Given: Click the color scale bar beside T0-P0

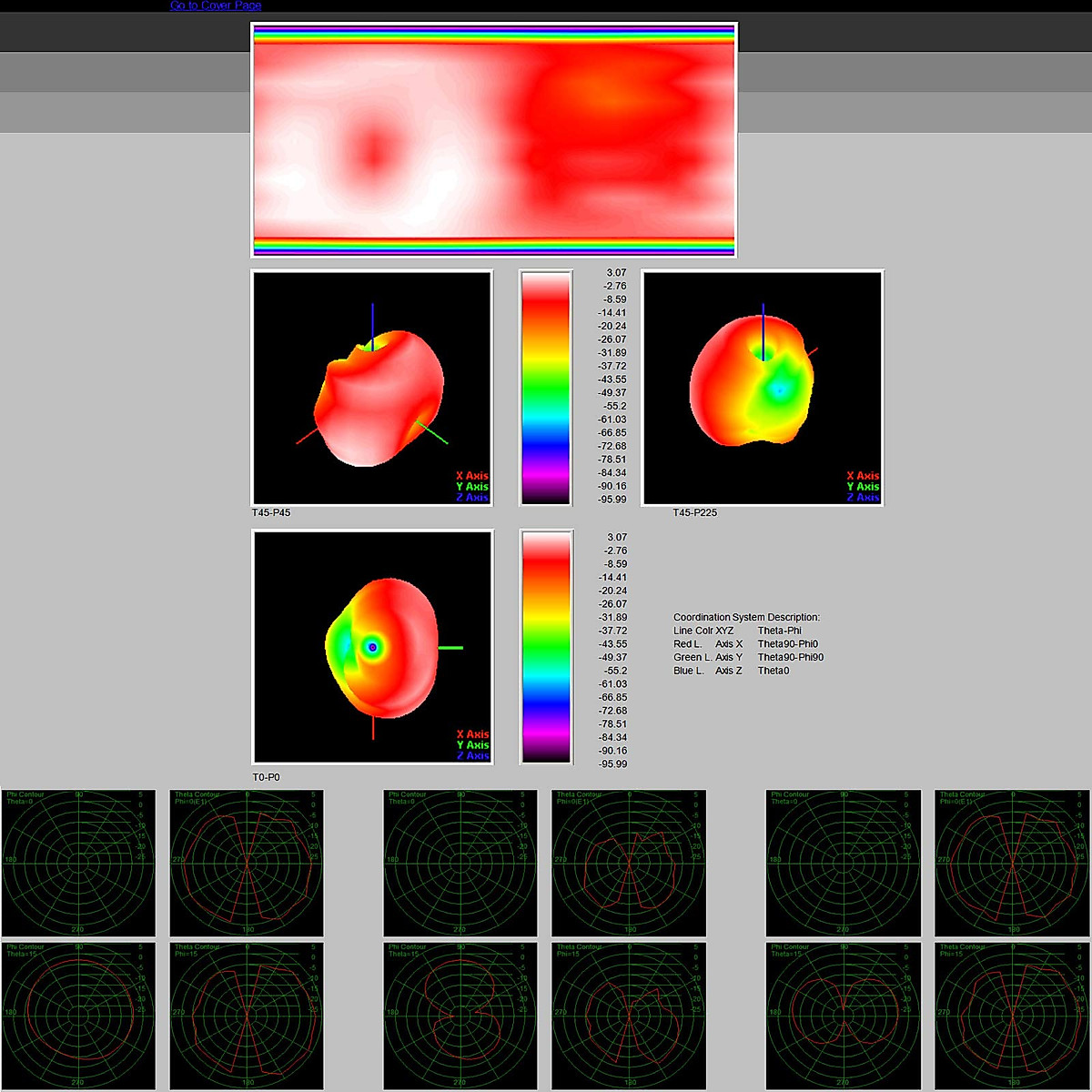Looking at the screenshot, I should [x=545, y=647].
